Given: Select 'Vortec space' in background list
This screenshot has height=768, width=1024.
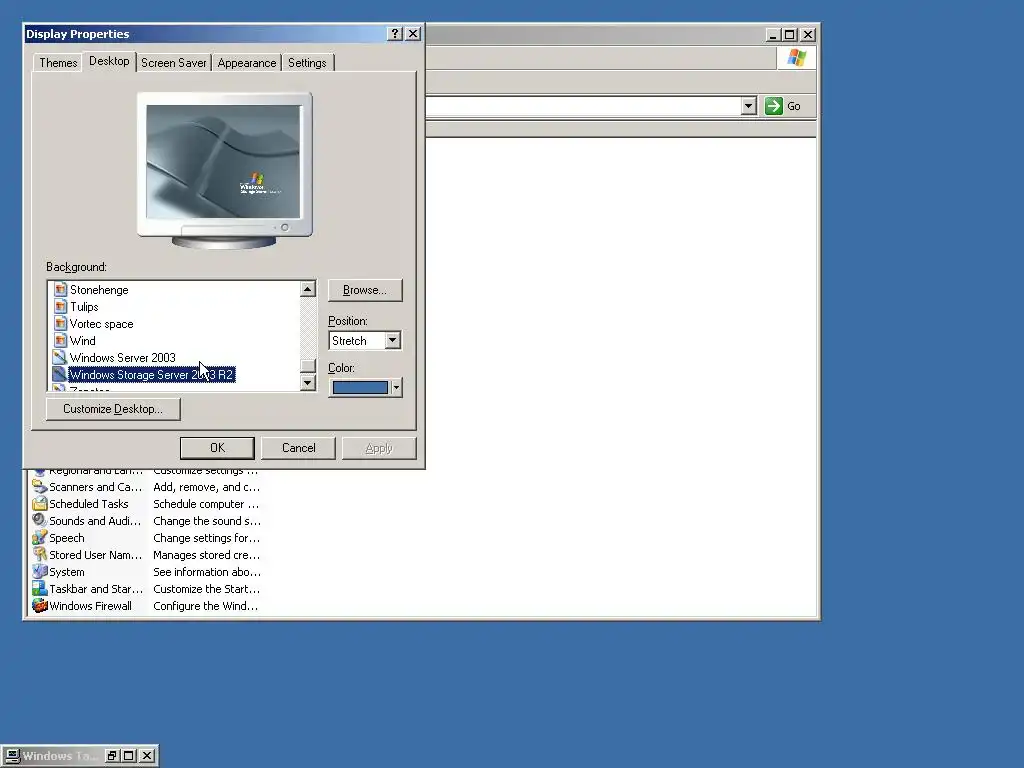Looking at the screenshot, I should (101, 324).
